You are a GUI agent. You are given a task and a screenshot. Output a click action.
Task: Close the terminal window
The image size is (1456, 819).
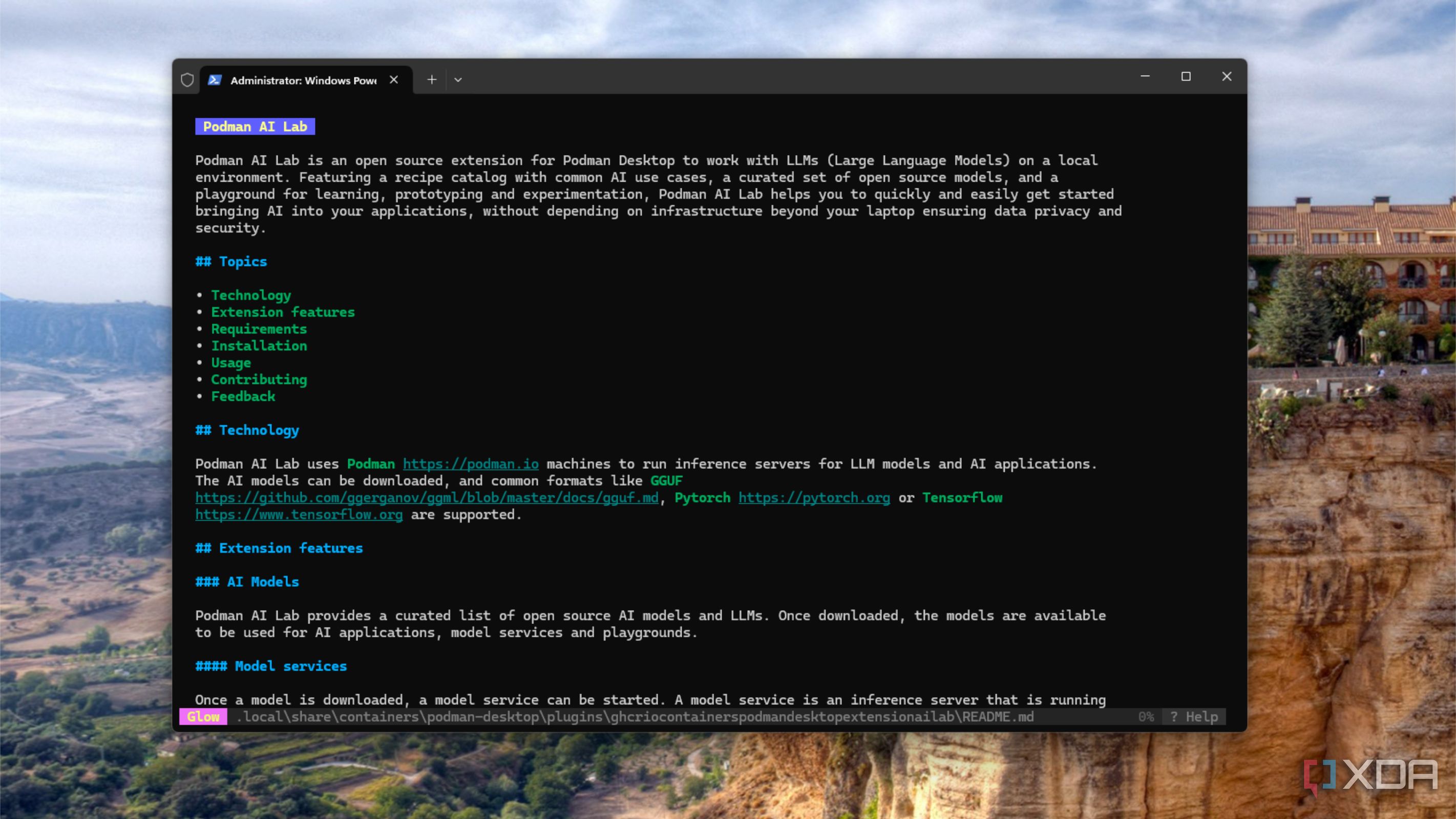1227,76
